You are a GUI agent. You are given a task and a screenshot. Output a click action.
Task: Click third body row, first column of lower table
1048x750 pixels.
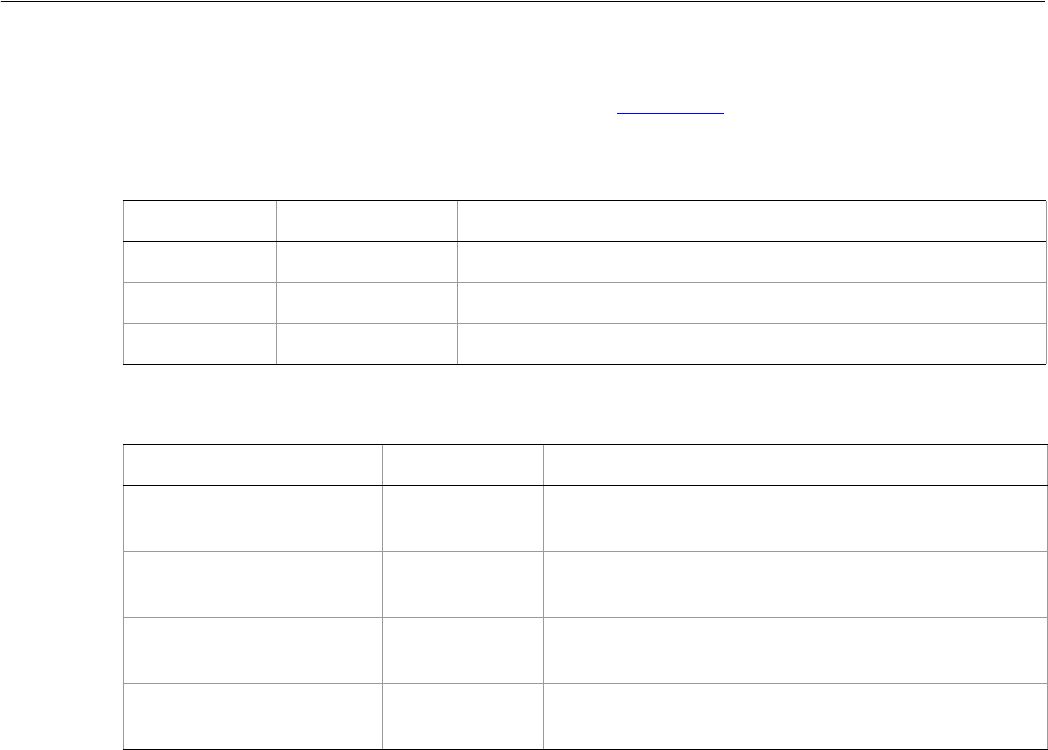[x=253, y=650]
